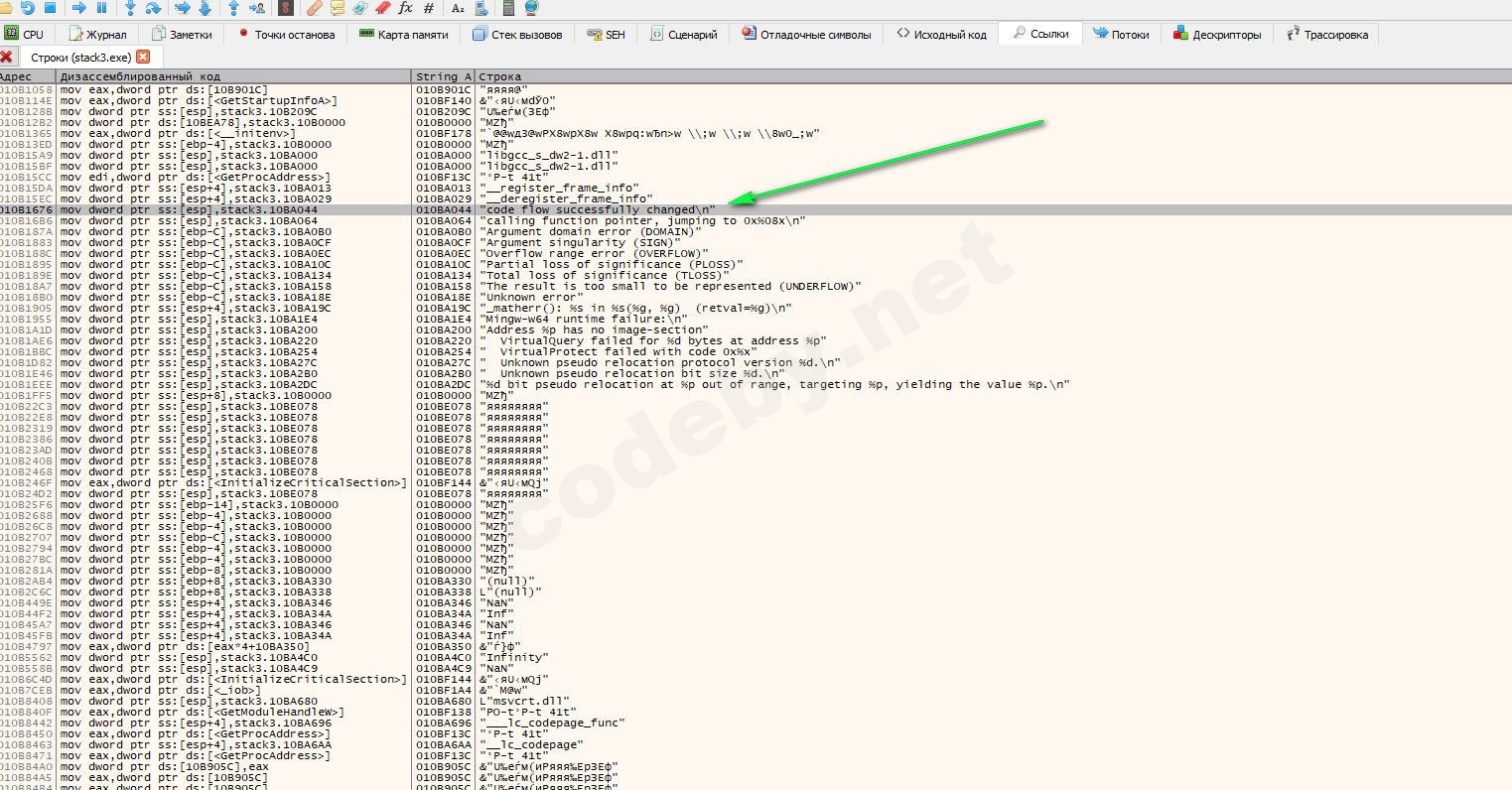Click the Trace Over toolbar icon
The image size is (1512, 790).
pos(205,8)
